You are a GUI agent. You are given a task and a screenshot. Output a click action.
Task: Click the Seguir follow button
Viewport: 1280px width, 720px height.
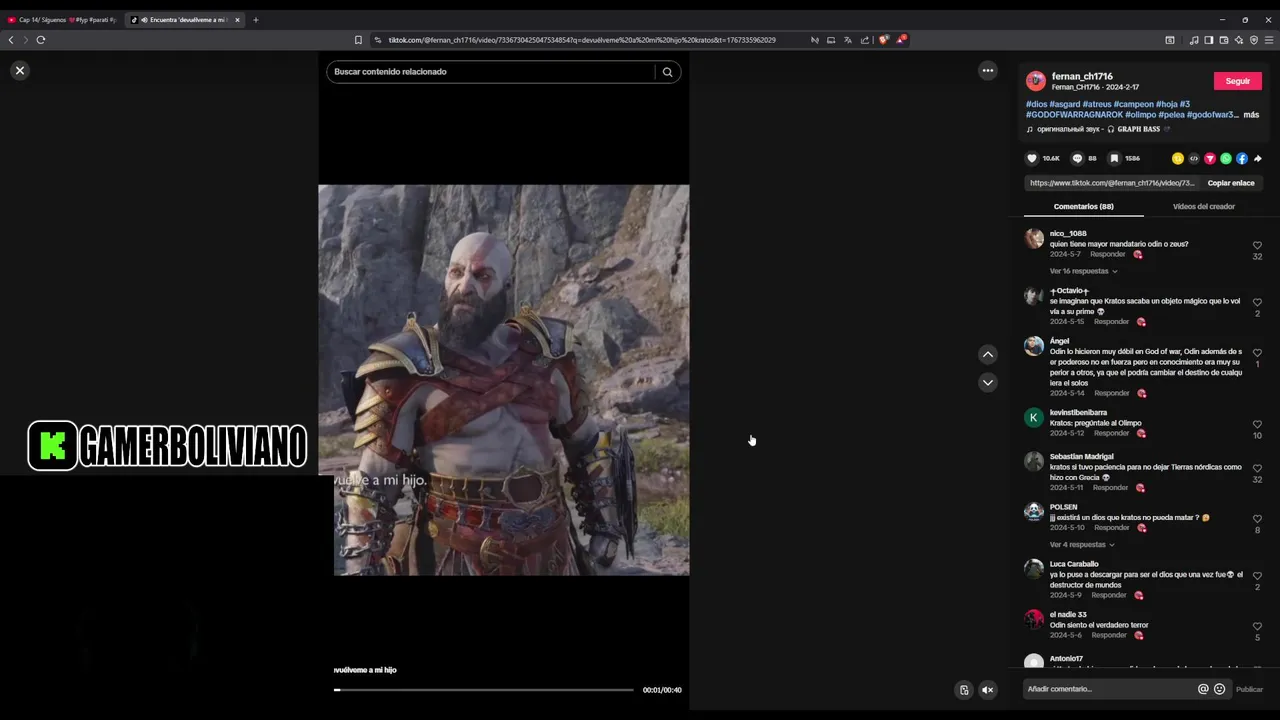click(x=1237, y=81)
